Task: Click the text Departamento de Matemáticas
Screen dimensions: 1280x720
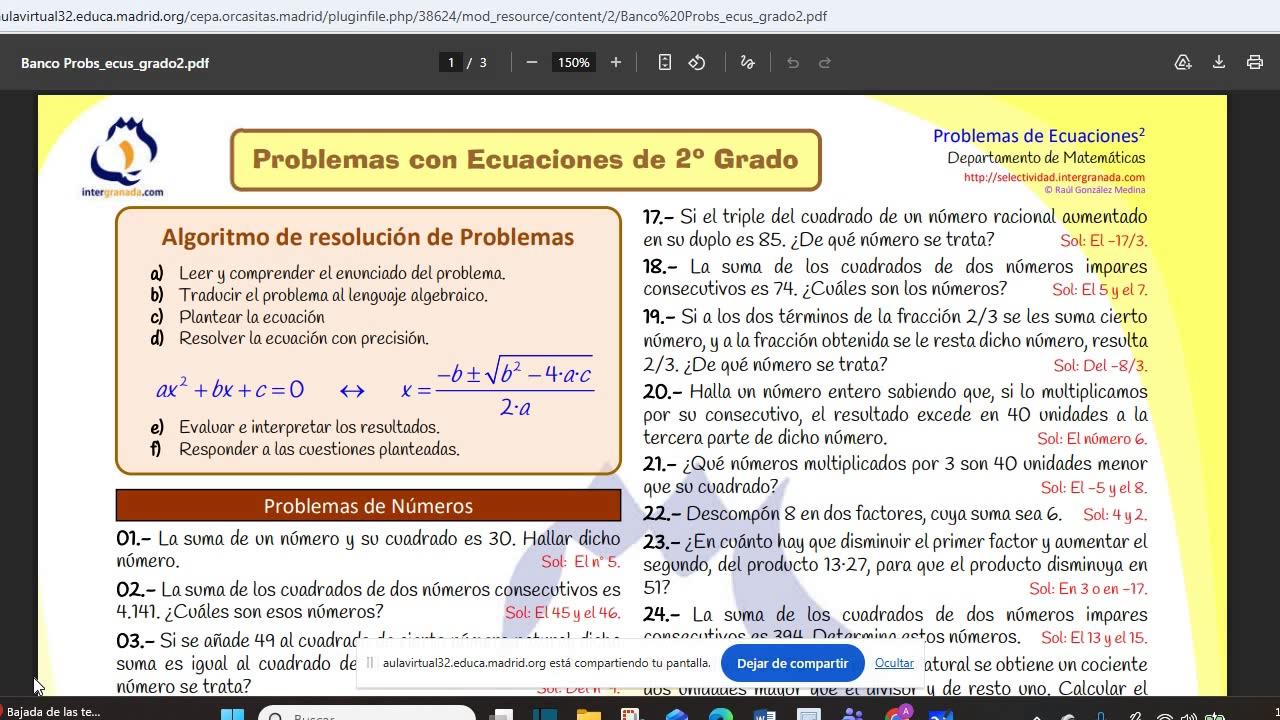Action: point(1046,158)
